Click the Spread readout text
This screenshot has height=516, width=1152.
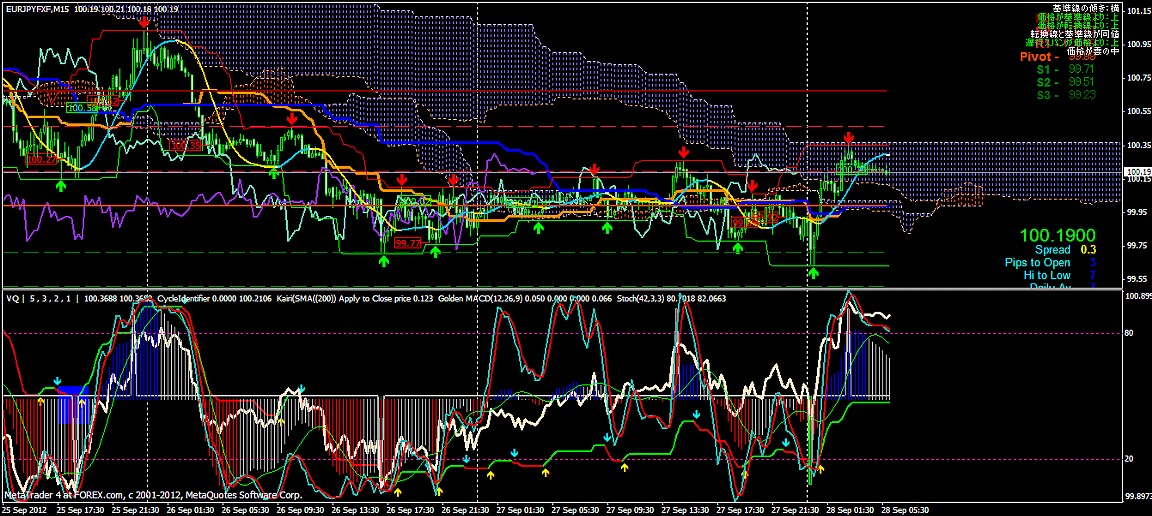click(1052, 249)
